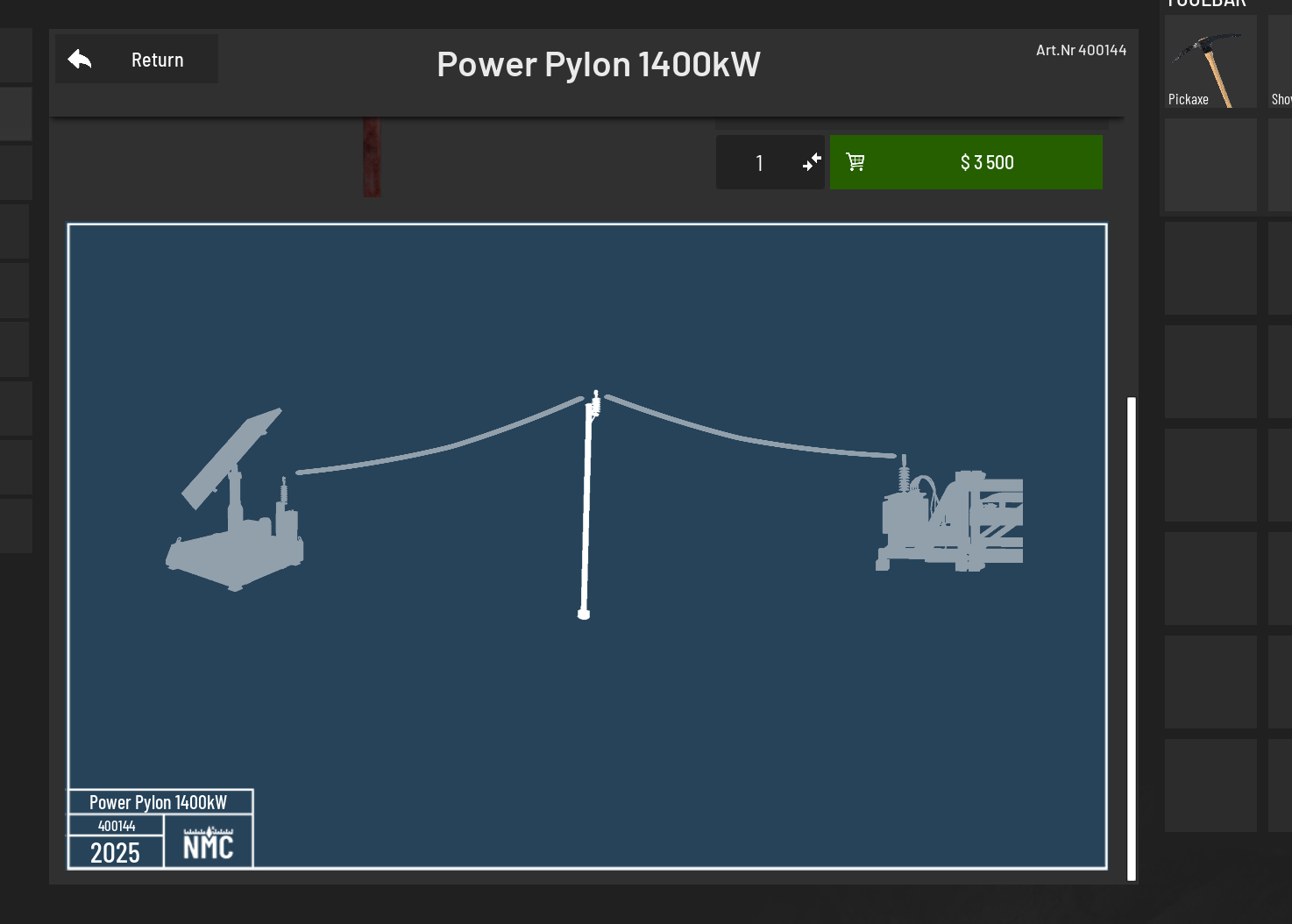Click the empty slot below Pickaxe
Image resolution: width=1292 pixels, height=924 pixels.
1210,165
